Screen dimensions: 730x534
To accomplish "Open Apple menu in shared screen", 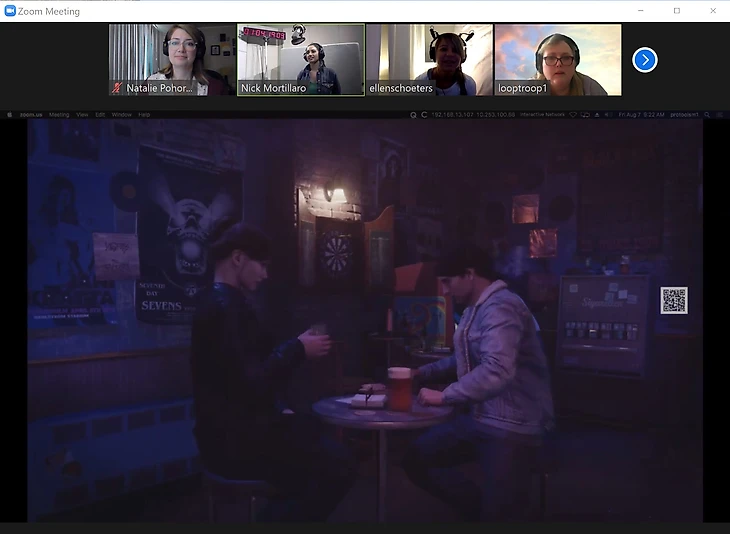I will [x=9, y=115].
